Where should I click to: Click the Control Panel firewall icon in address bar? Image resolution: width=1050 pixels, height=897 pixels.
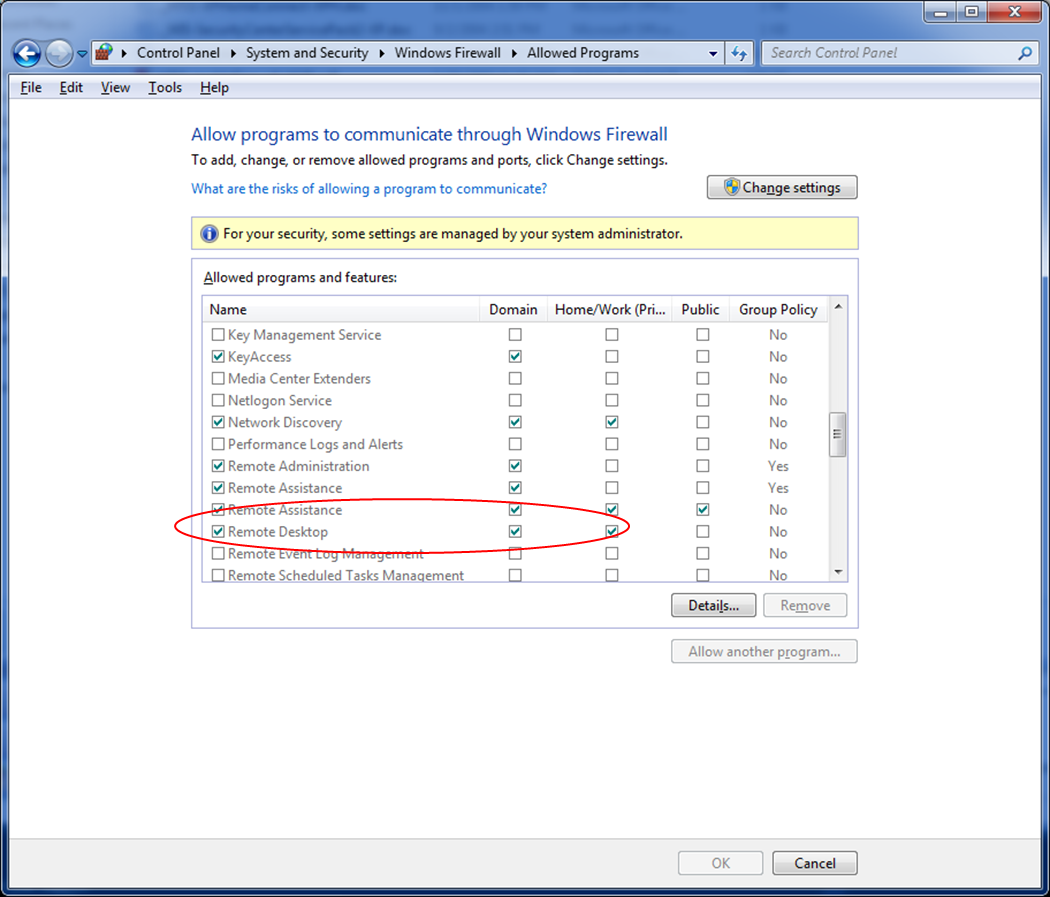[x=104, y=52]
